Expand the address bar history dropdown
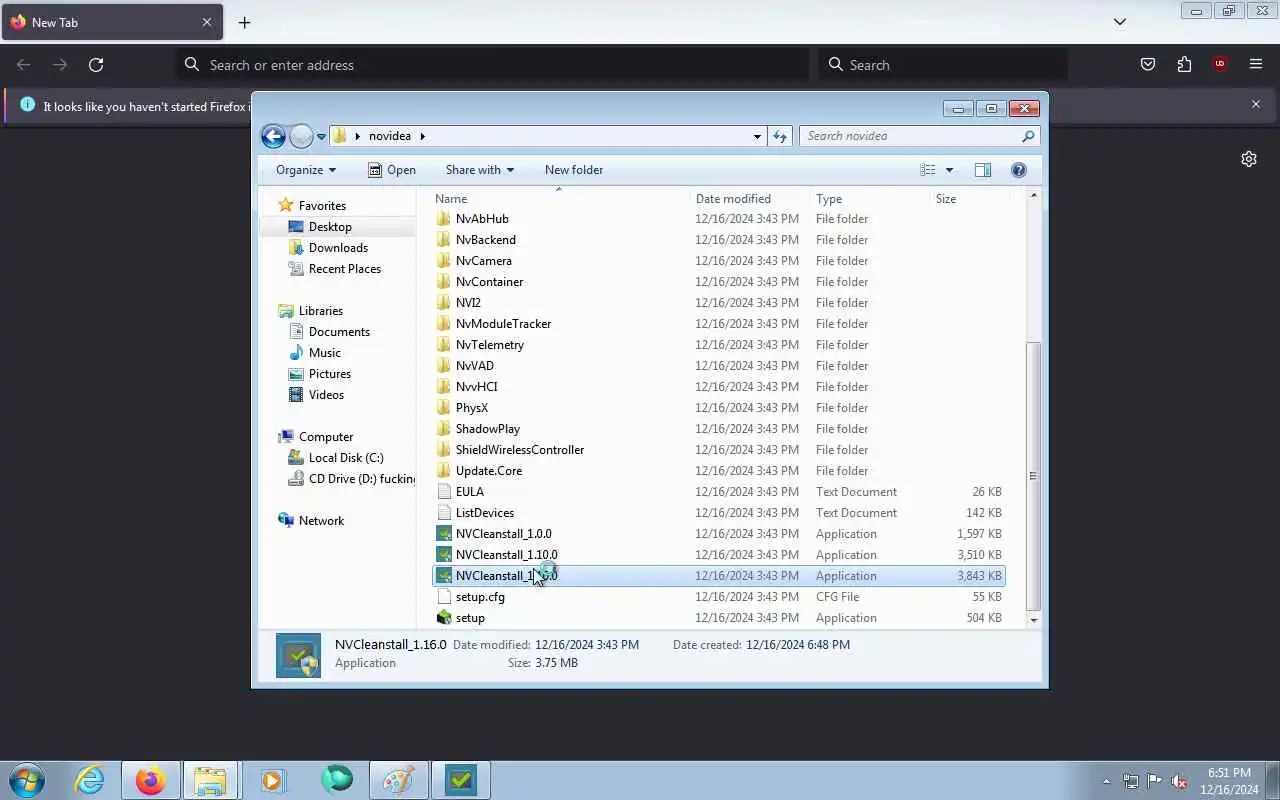 (757, 136)
